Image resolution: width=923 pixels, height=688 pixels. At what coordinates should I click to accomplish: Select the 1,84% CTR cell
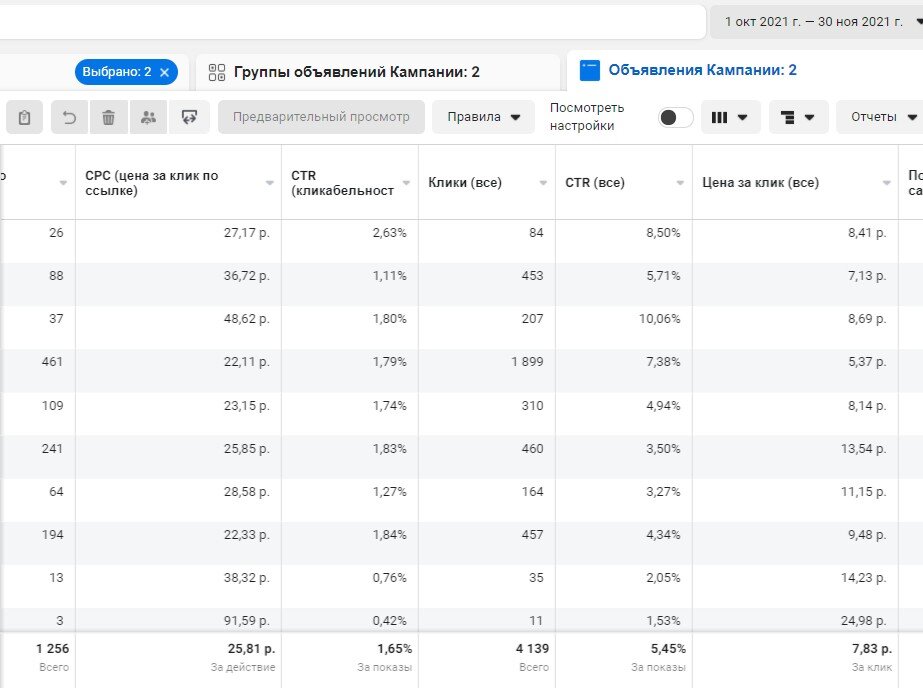389,535
